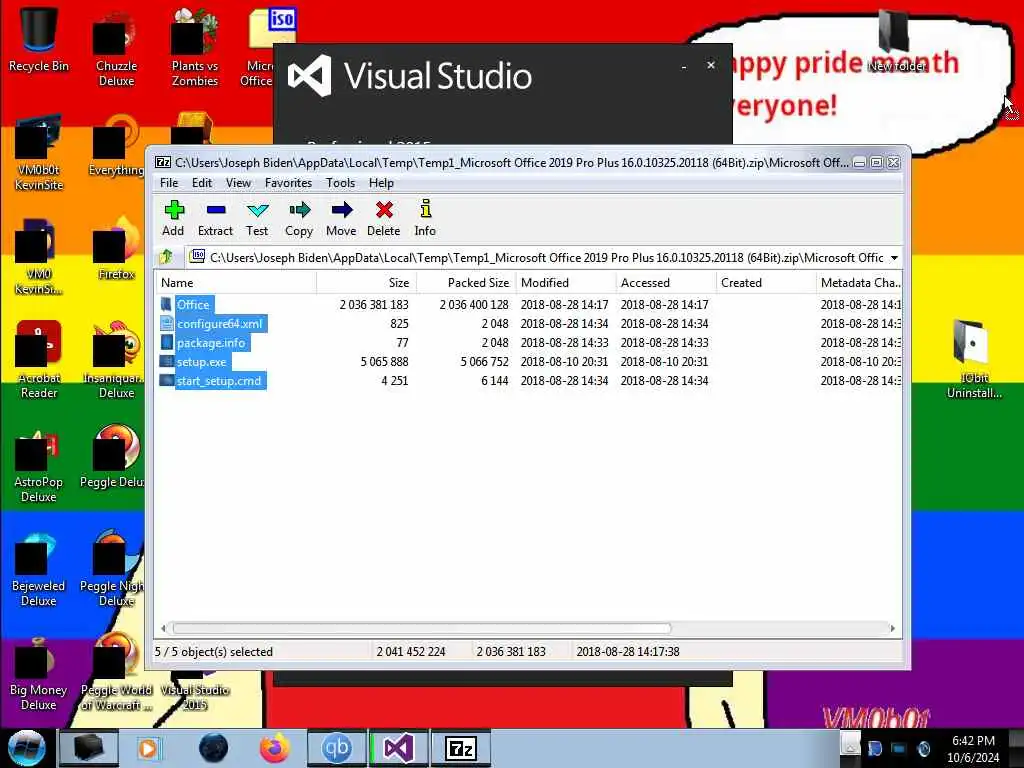Click the red Delete toolbar icon
Viewport: 1024px width, 768px height.
point(384,218)
